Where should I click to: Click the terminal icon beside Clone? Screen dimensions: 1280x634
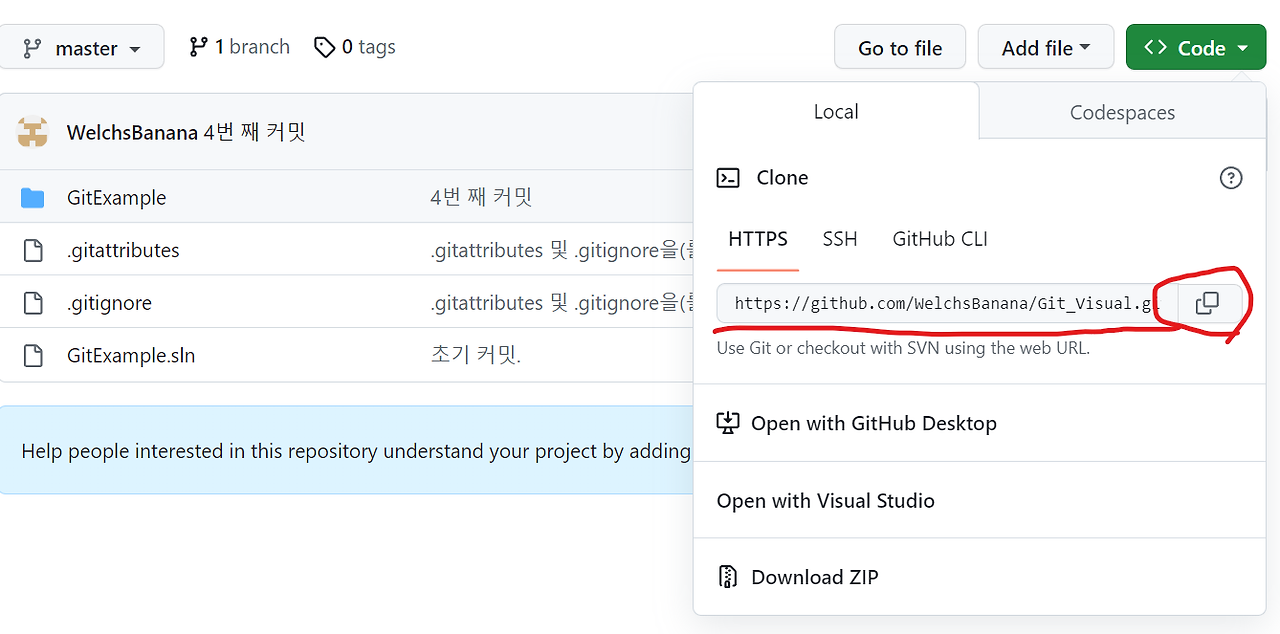[x=728, y=178]
